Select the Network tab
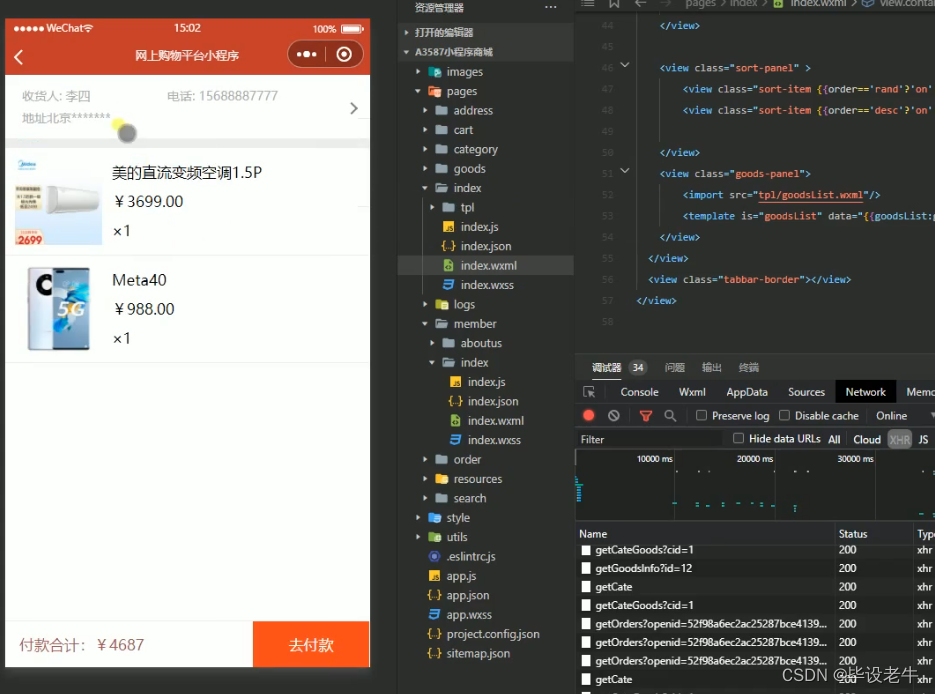Viewport: 935px width, 694px height. click(865, 392)
